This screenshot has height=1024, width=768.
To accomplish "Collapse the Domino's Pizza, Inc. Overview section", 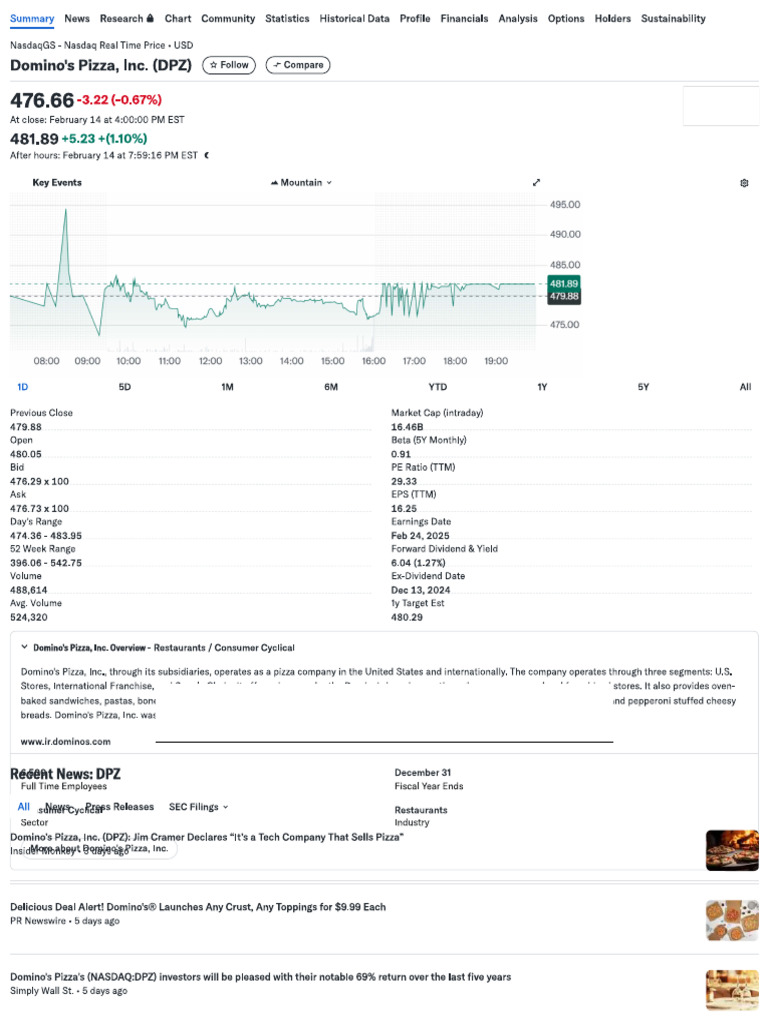I will 24,648.
